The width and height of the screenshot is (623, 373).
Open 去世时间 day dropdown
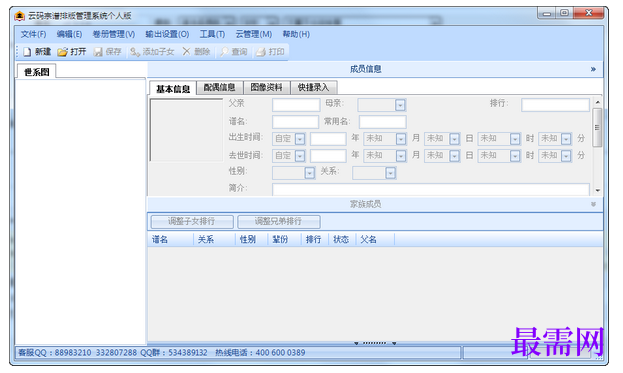(x=454, y=156)
